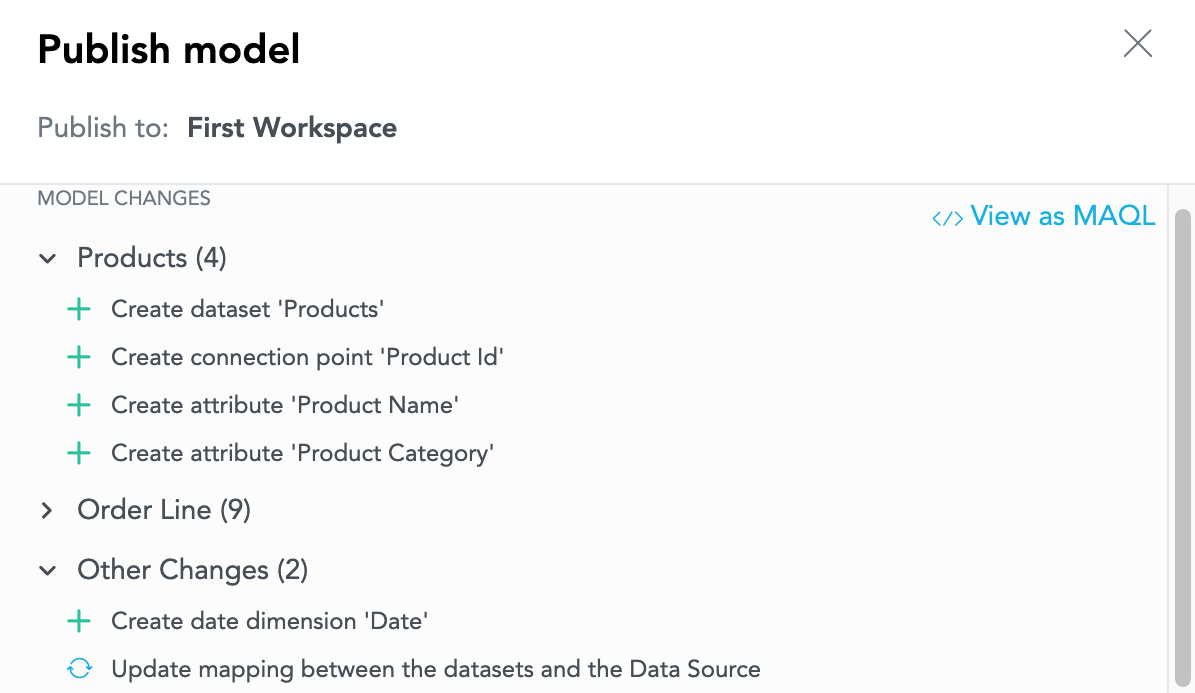Click the plus icon next to 'Product Id' connection point
The image size is (1195, 693).
click(x=78, y=357)
